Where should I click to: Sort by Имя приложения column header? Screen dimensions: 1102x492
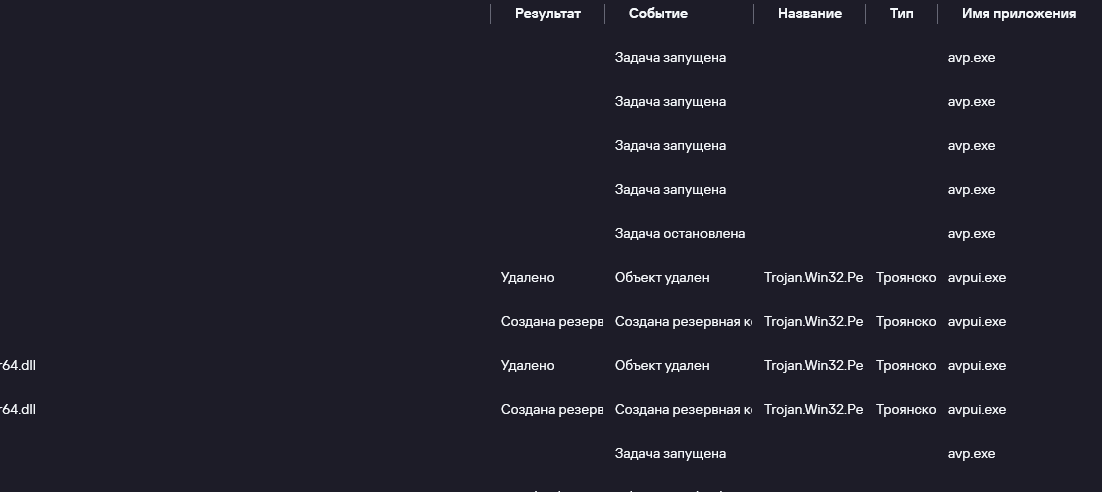(x=1018, y=14)
